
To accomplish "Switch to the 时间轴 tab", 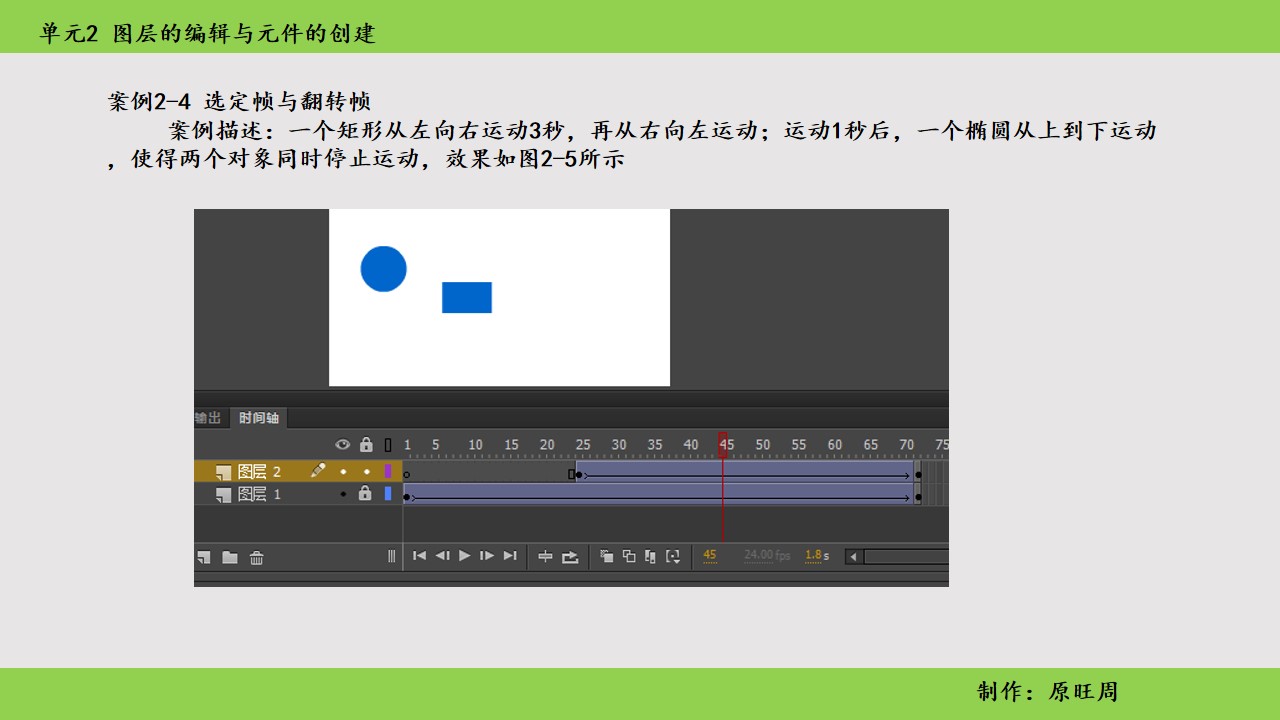I will [259, 418].
